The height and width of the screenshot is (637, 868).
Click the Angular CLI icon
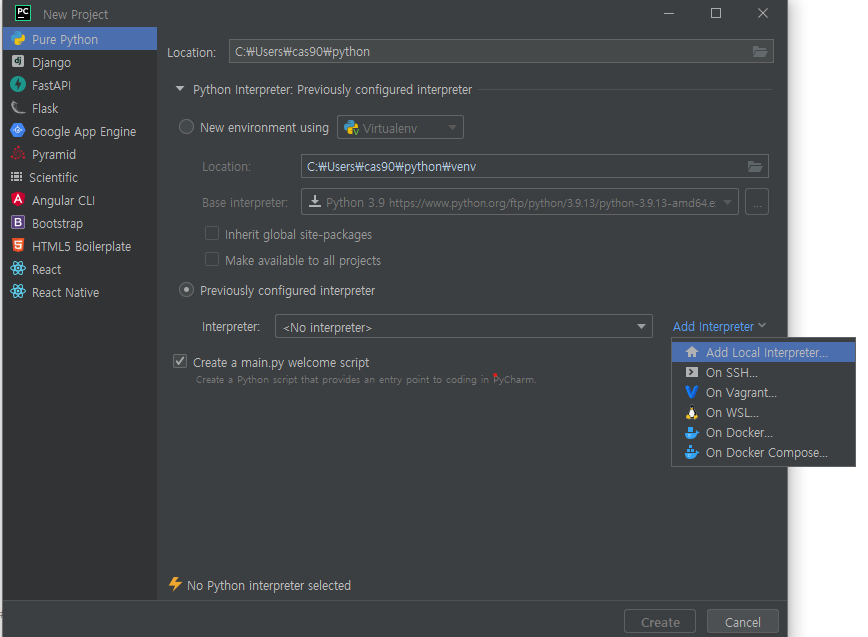point(18,200)
